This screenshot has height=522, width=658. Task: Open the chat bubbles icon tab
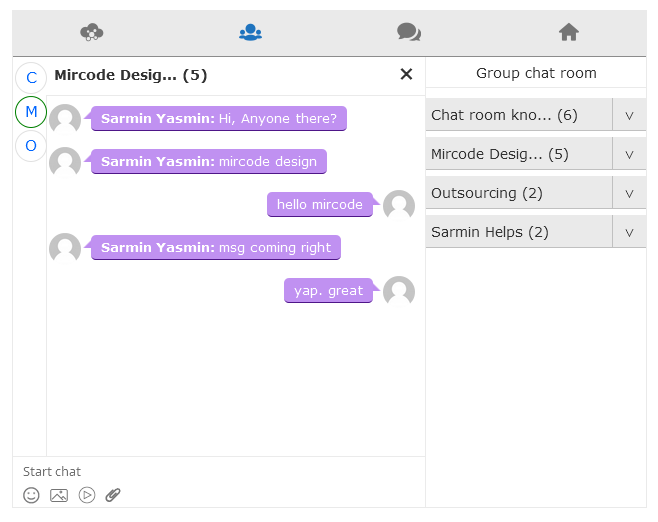coord(409,32)
